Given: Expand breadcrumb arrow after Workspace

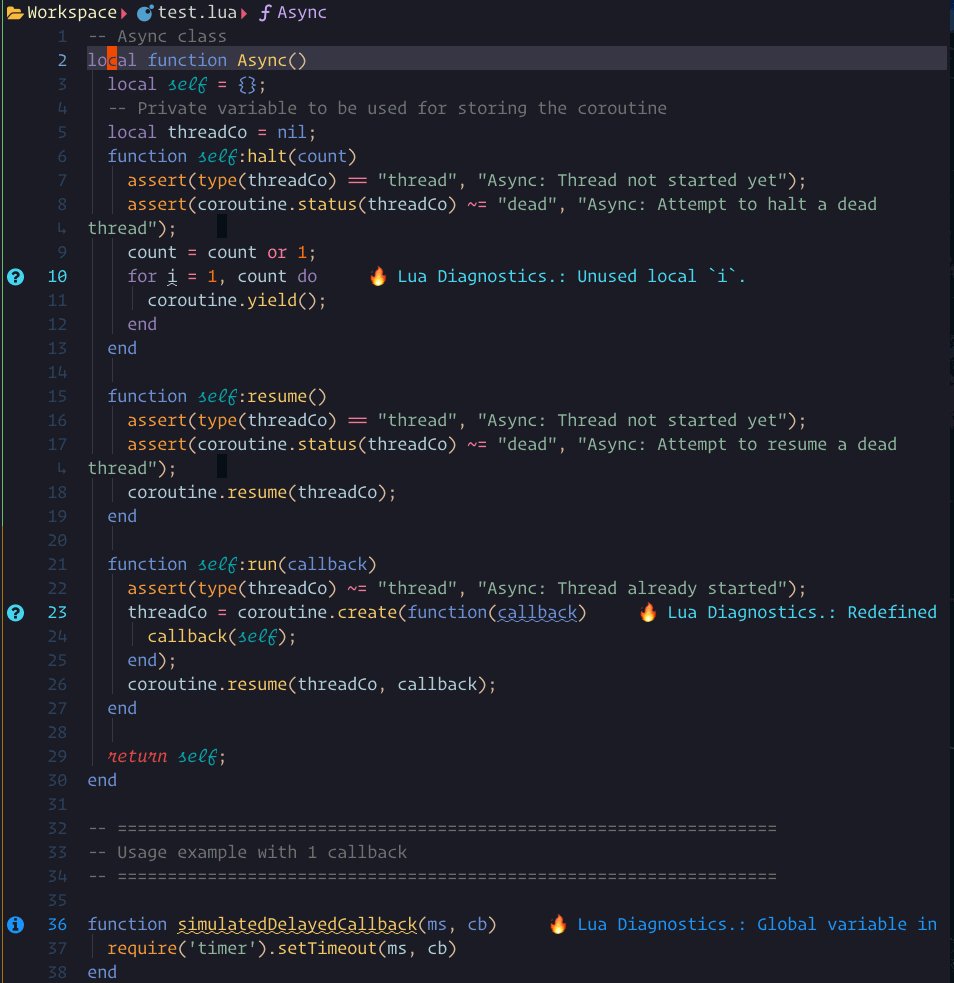Looking at the screenshot, I should (x=124, y=13).
